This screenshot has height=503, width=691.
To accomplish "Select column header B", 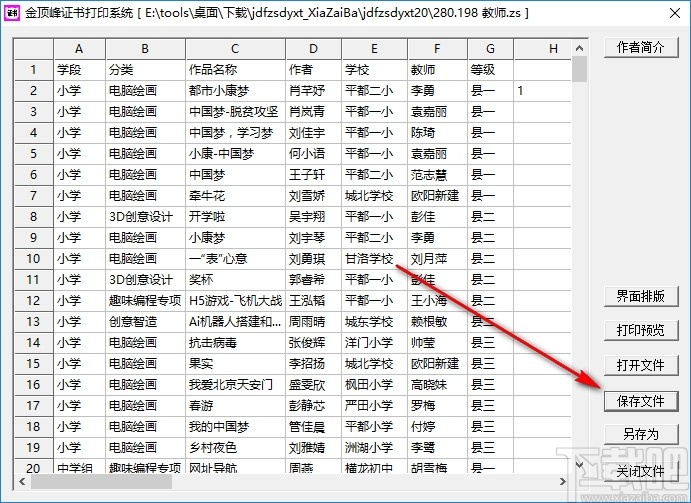I will click(x=145, y=49).
